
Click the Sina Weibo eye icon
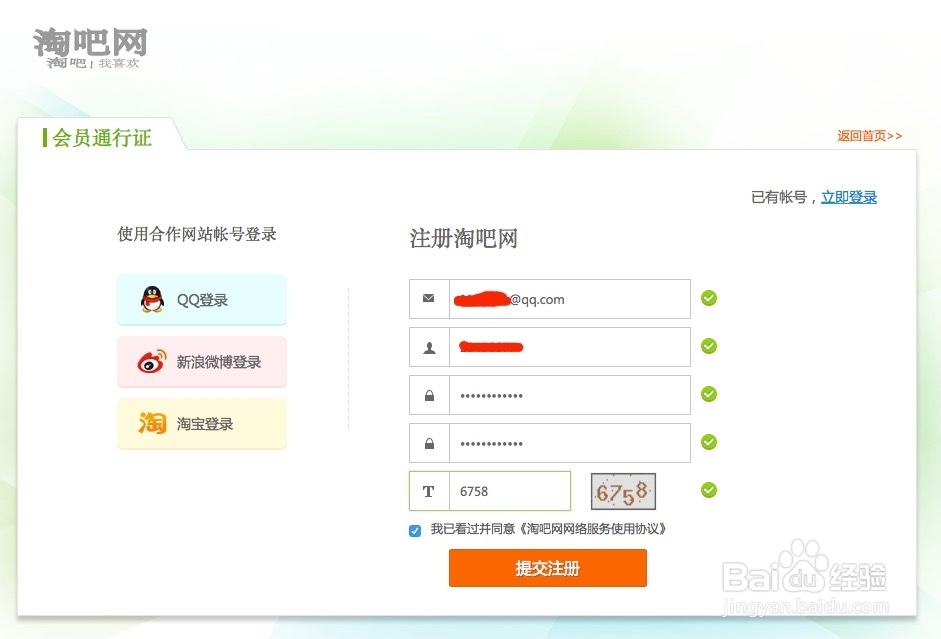(x=152, y=361)
